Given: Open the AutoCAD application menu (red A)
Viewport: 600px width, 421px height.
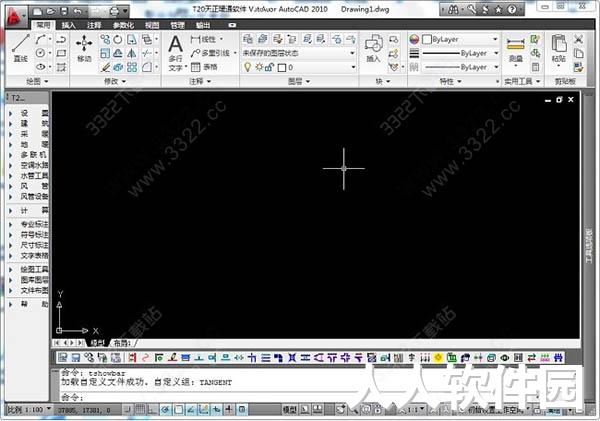Looking at the screenshot, I should [17, 16].
